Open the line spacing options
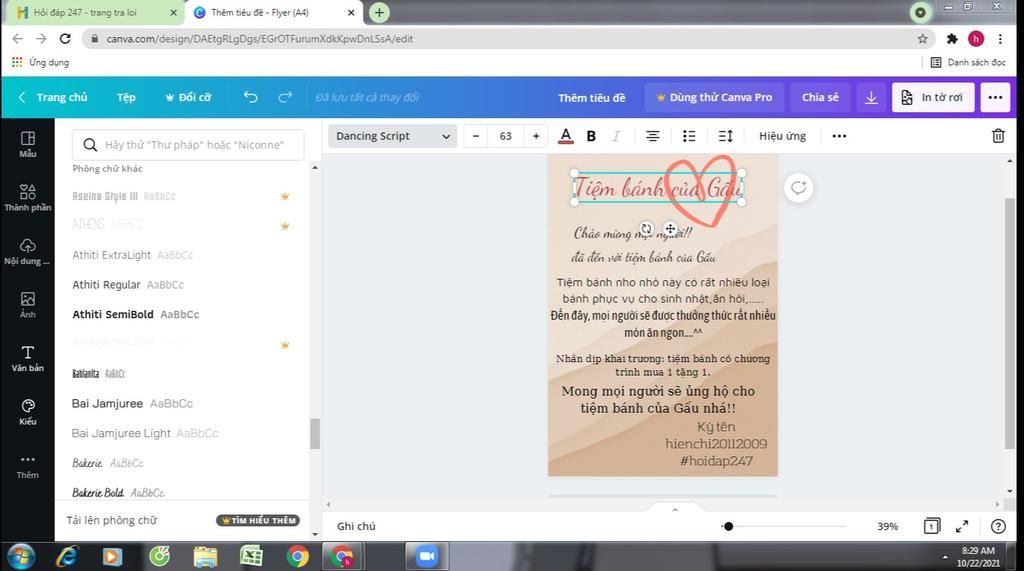The width and height of the screenshot is (1024, 571). click(726, 136)
